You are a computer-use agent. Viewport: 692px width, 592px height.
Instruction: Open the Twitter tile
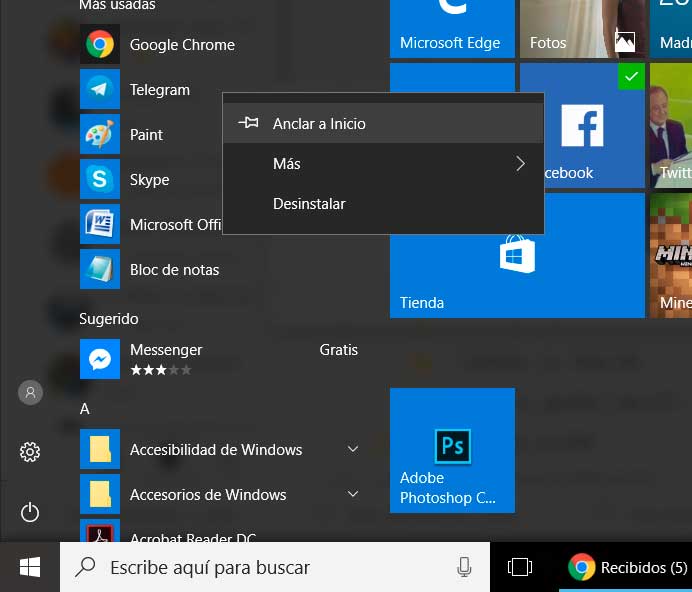(671, 126)
